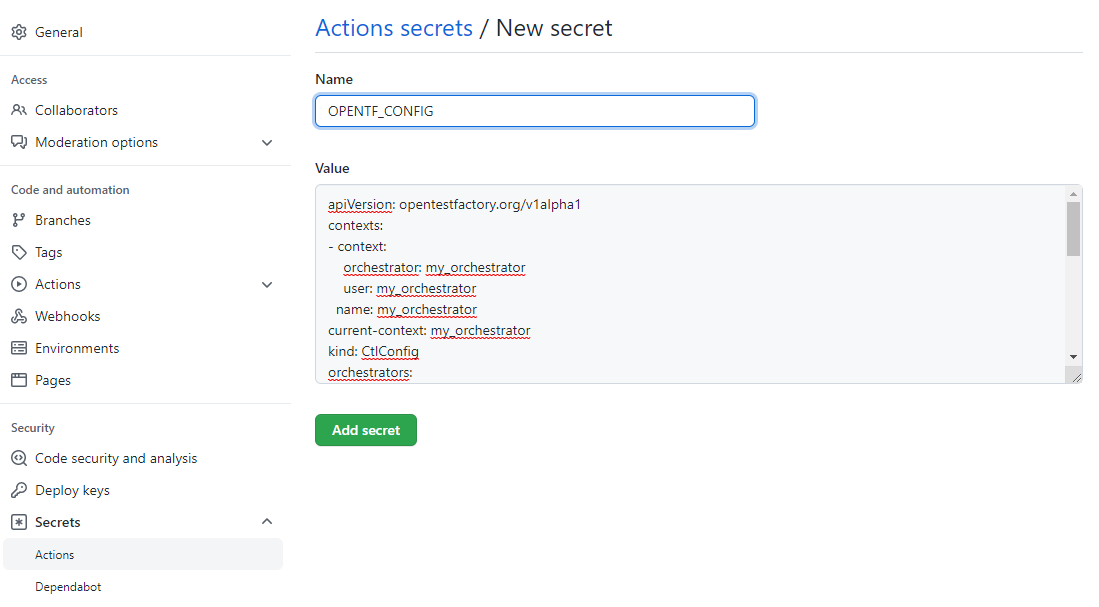Click the Pages browser icon
Viewport: 1099px width, 607px height.
[x=19, y=381]
